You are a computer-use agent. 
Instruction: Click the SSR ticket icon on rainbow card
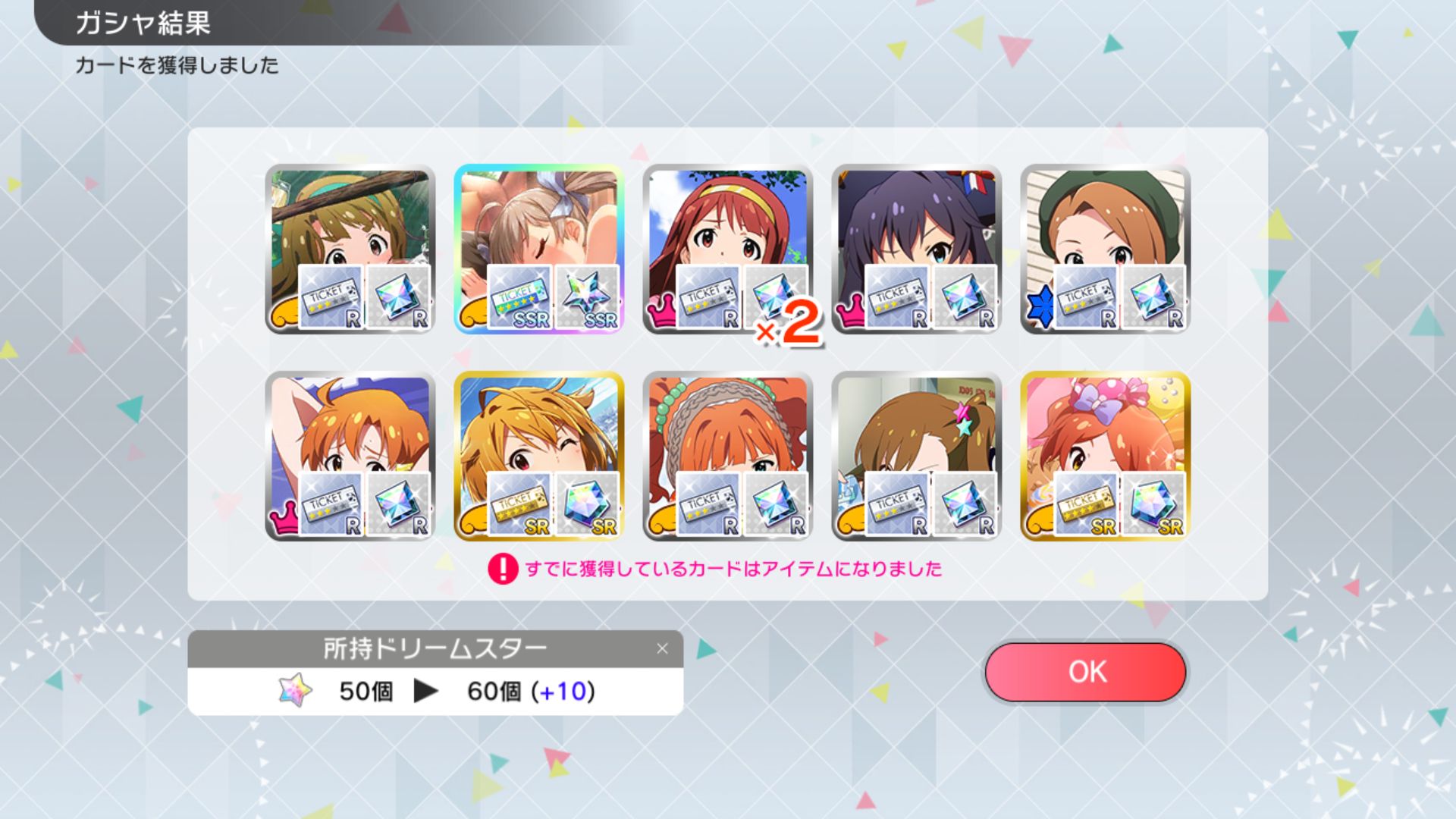[x=519, y=297]
